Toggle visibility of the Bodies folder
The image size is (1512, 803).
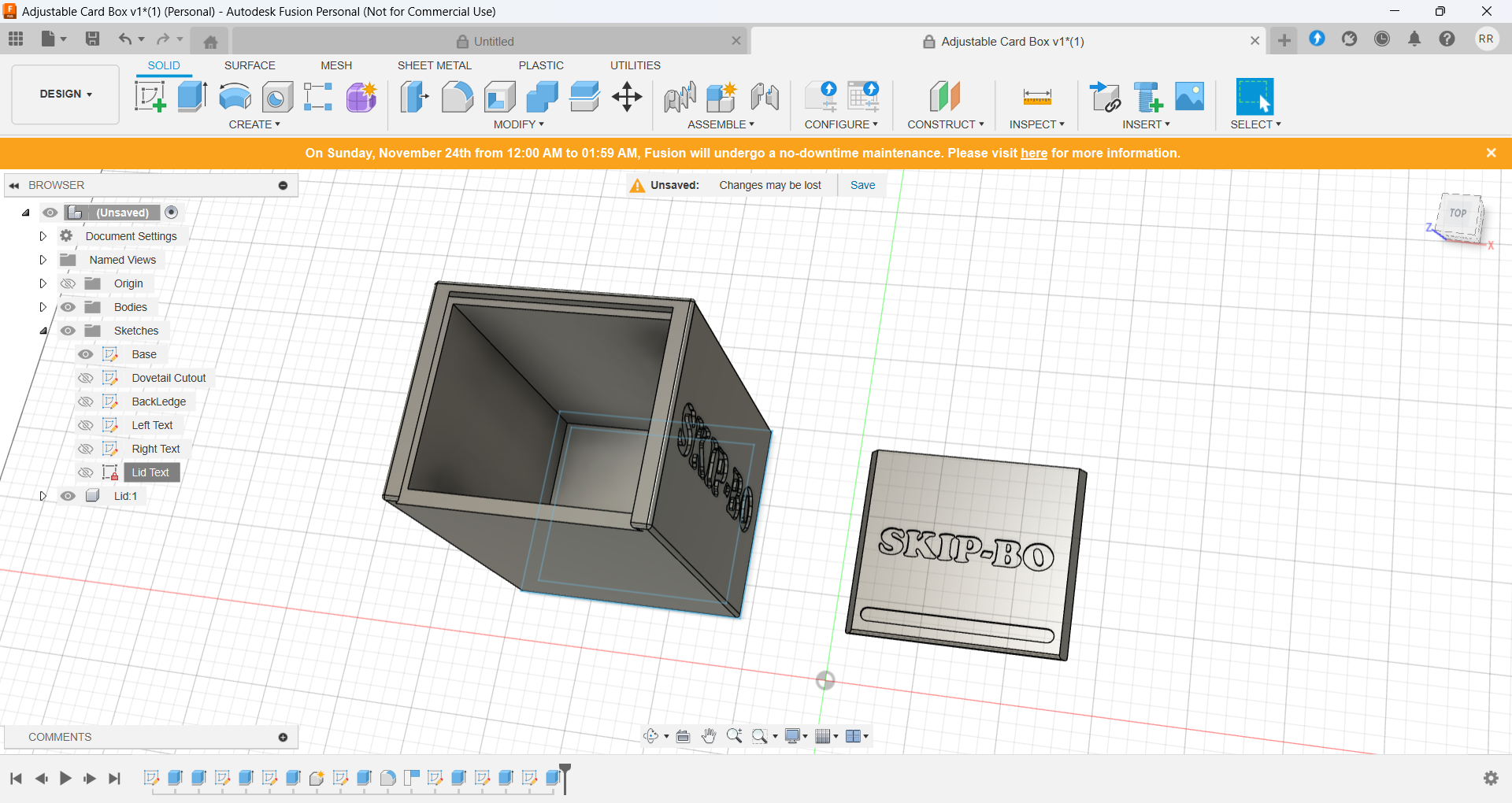point(69,307)
